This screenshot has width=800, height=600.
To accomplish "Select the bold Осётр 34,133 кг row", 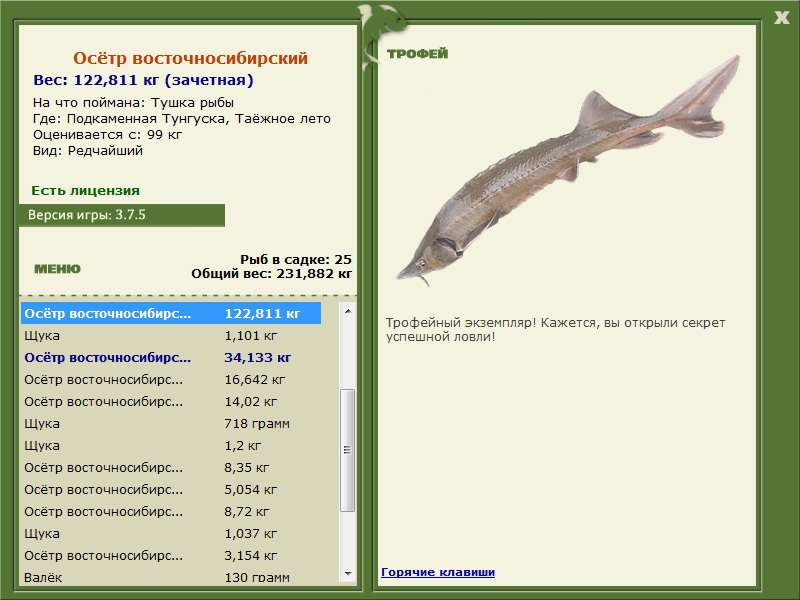I will (171, 358).
